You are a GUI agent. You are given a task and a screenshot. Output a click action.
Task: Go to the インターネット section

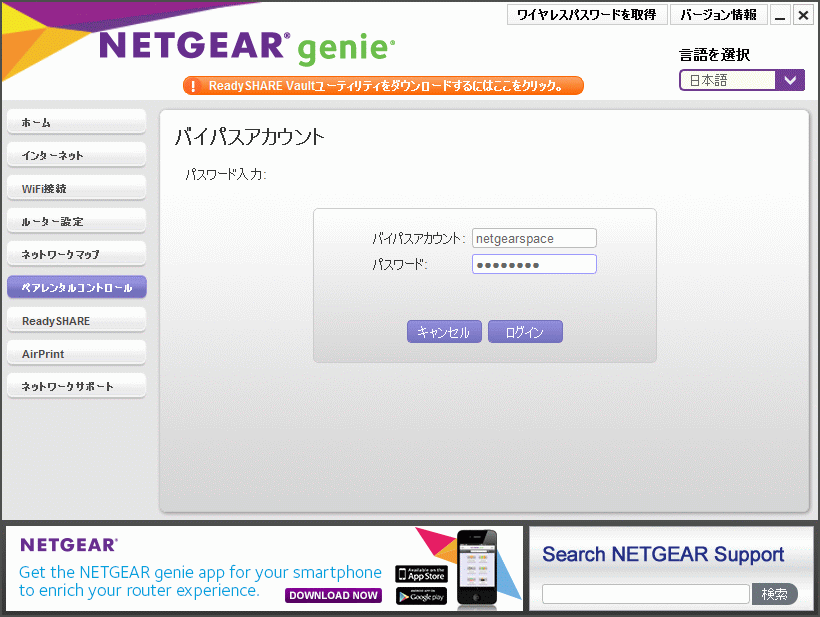76,156
